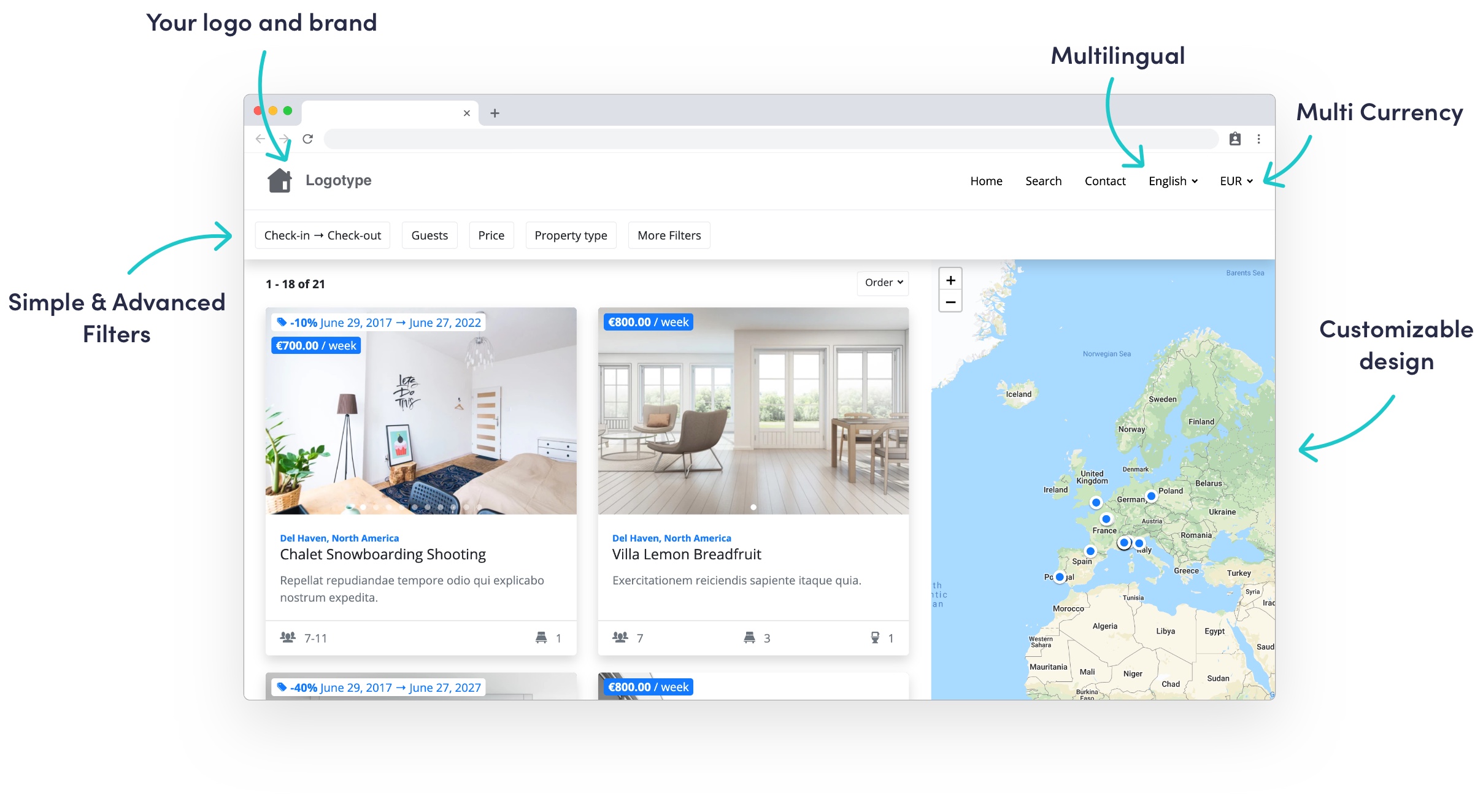The width and height of the screenshot is (1475, 812).
Task: Click the 'Exercitationem reiciendis sapiente' description text
Action: [737, 580]
